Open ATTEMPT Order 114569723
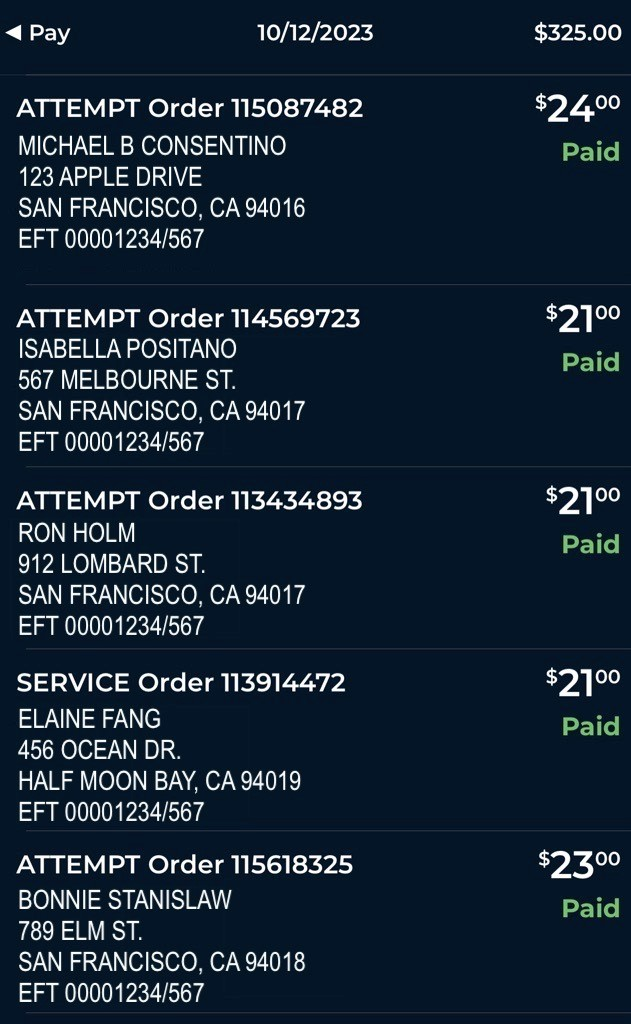 point(188,318)
